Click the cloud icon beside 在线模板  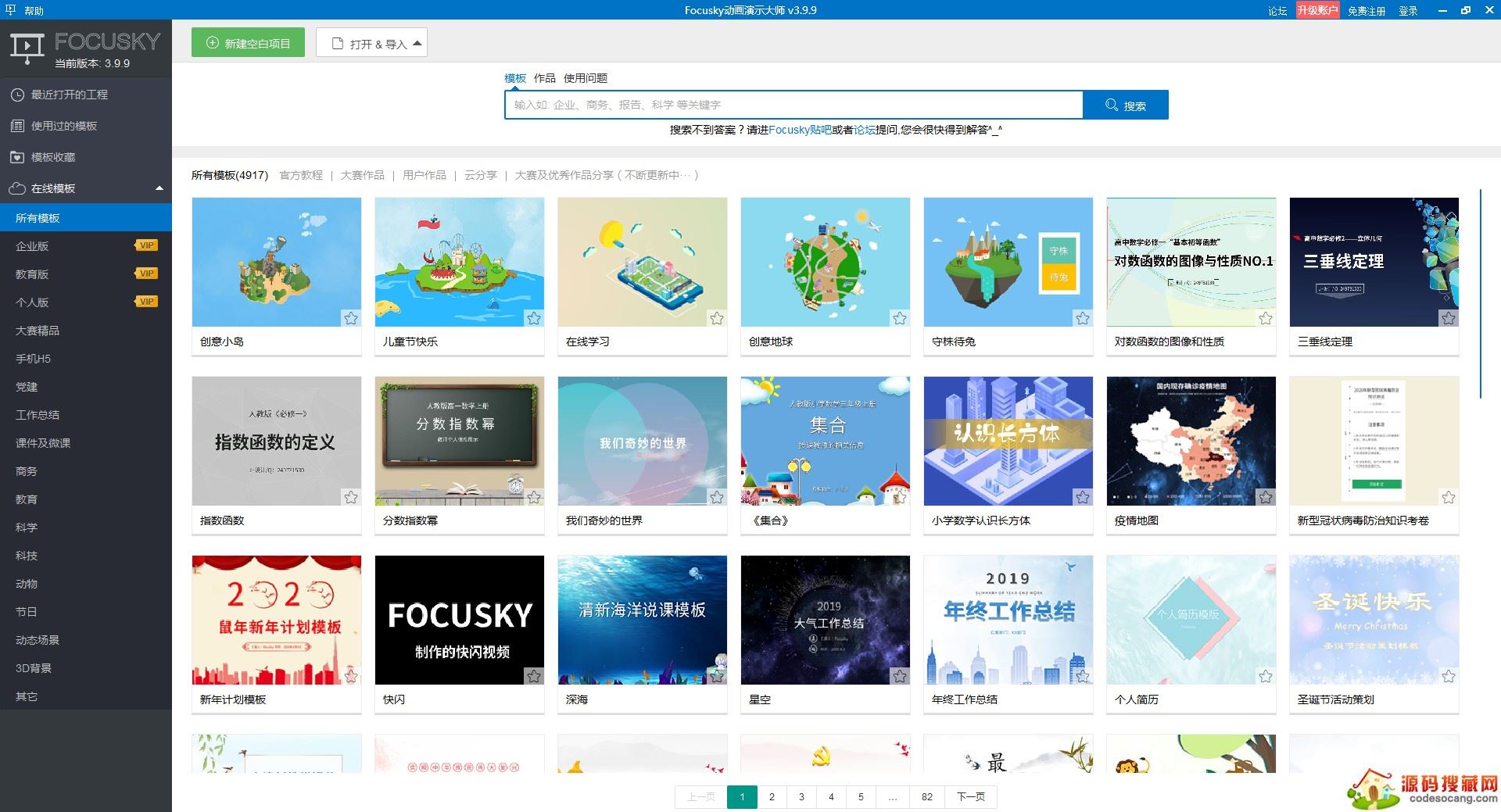[x=17, y=188]
